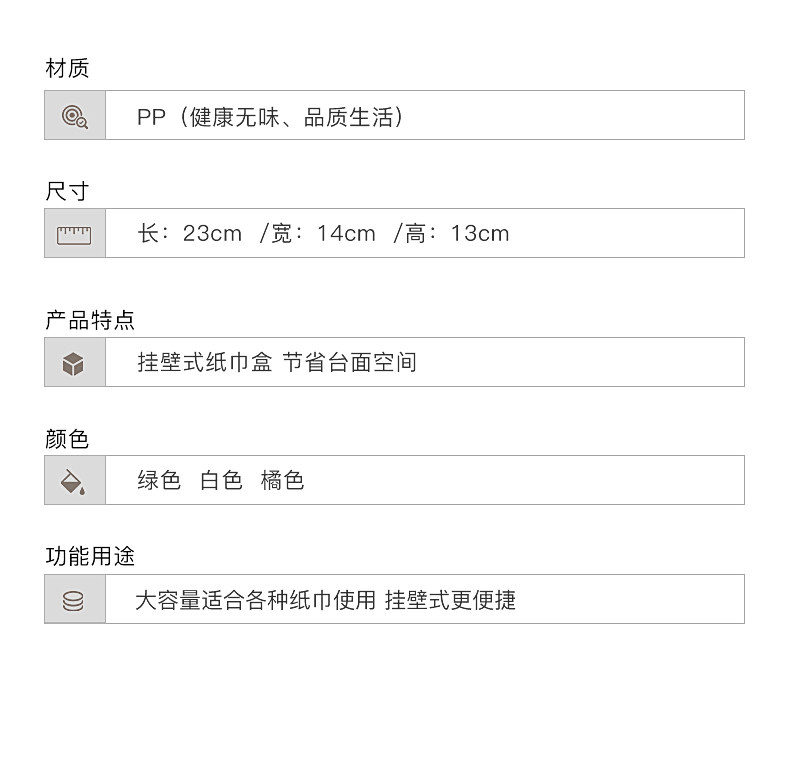Choose the 绿色 color option

click(159, 481)
